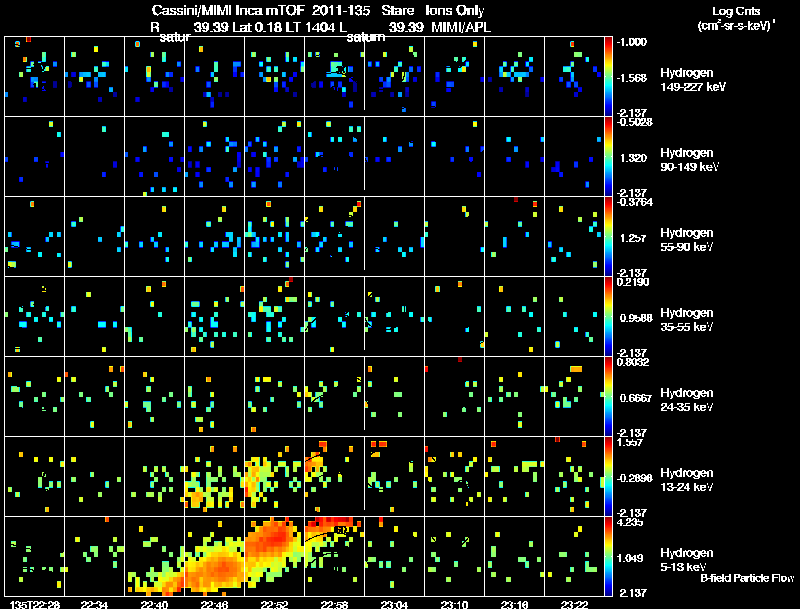
Task: Select the 5-13 keV panel at 22:52
Action: [274, 556]
